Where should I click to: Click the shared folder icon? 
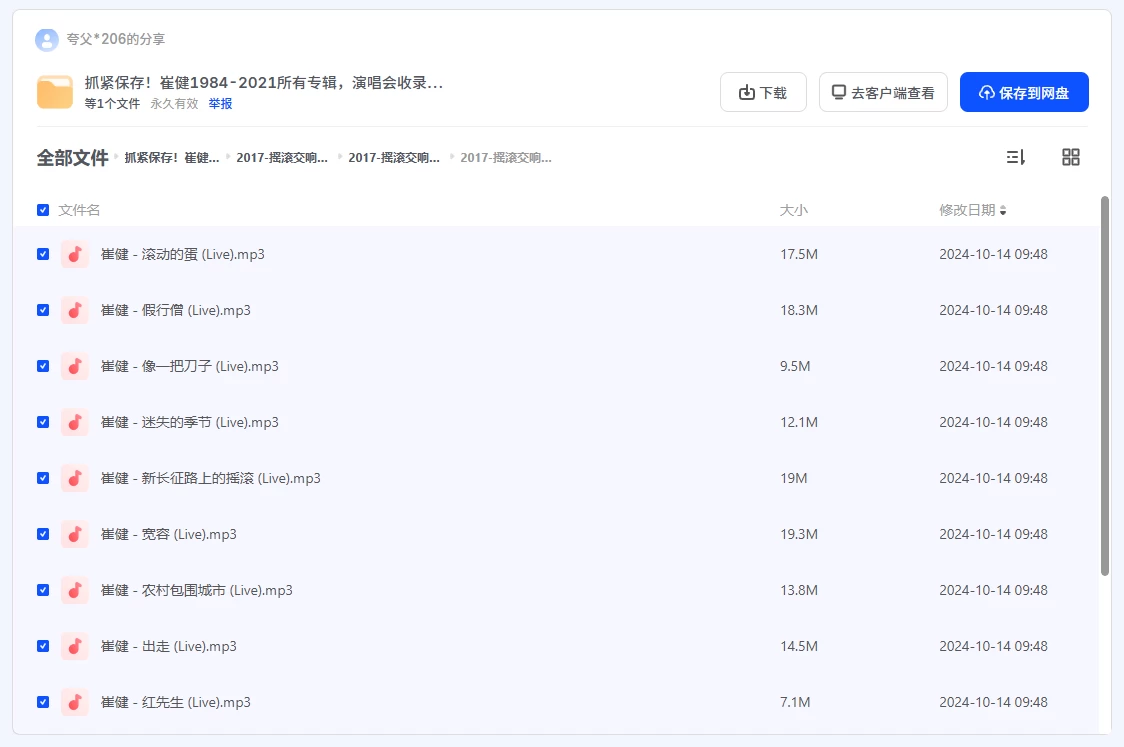(55, 92)
